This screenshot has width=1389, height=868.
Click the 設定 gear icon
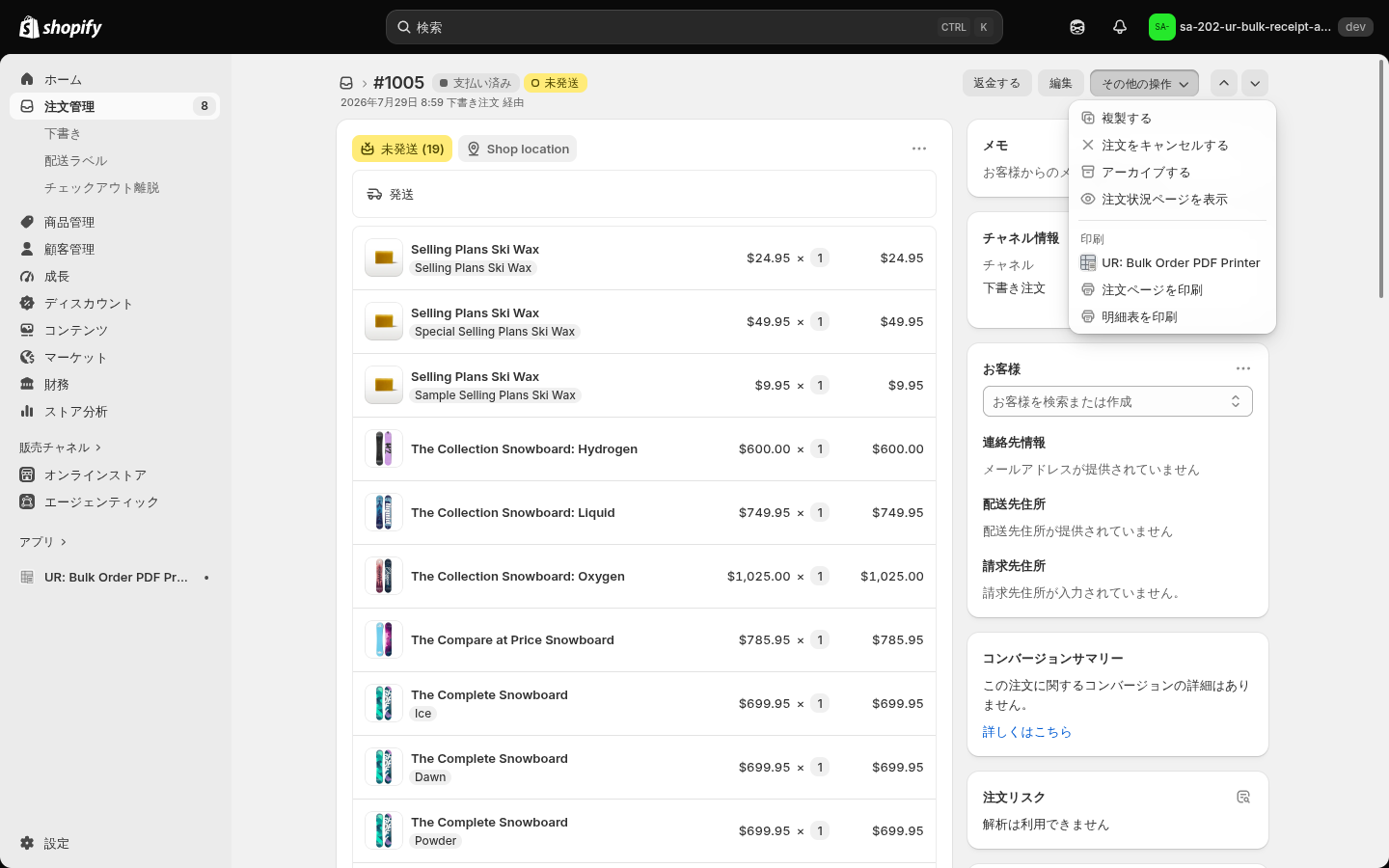27,843
